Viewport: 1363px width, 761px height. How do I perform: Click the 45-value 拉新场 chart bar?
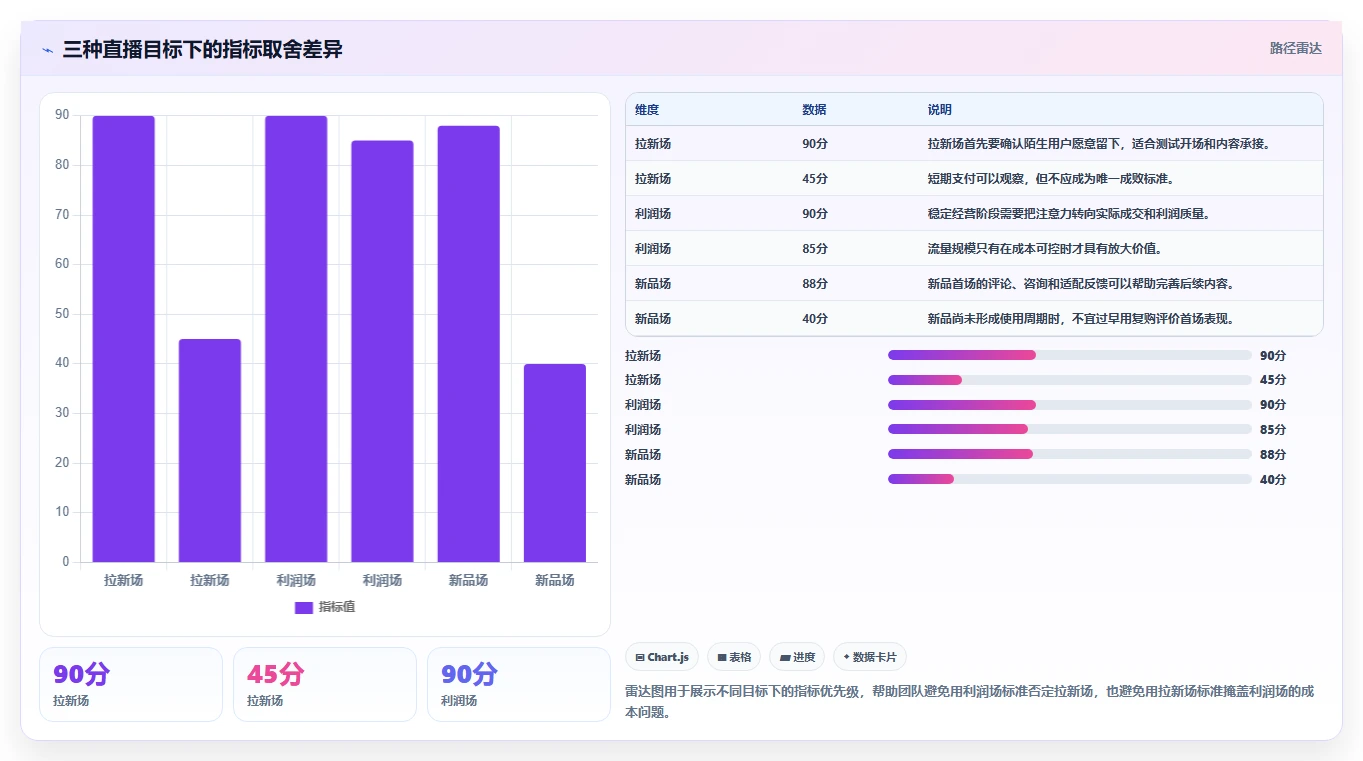tap(210, 451)
